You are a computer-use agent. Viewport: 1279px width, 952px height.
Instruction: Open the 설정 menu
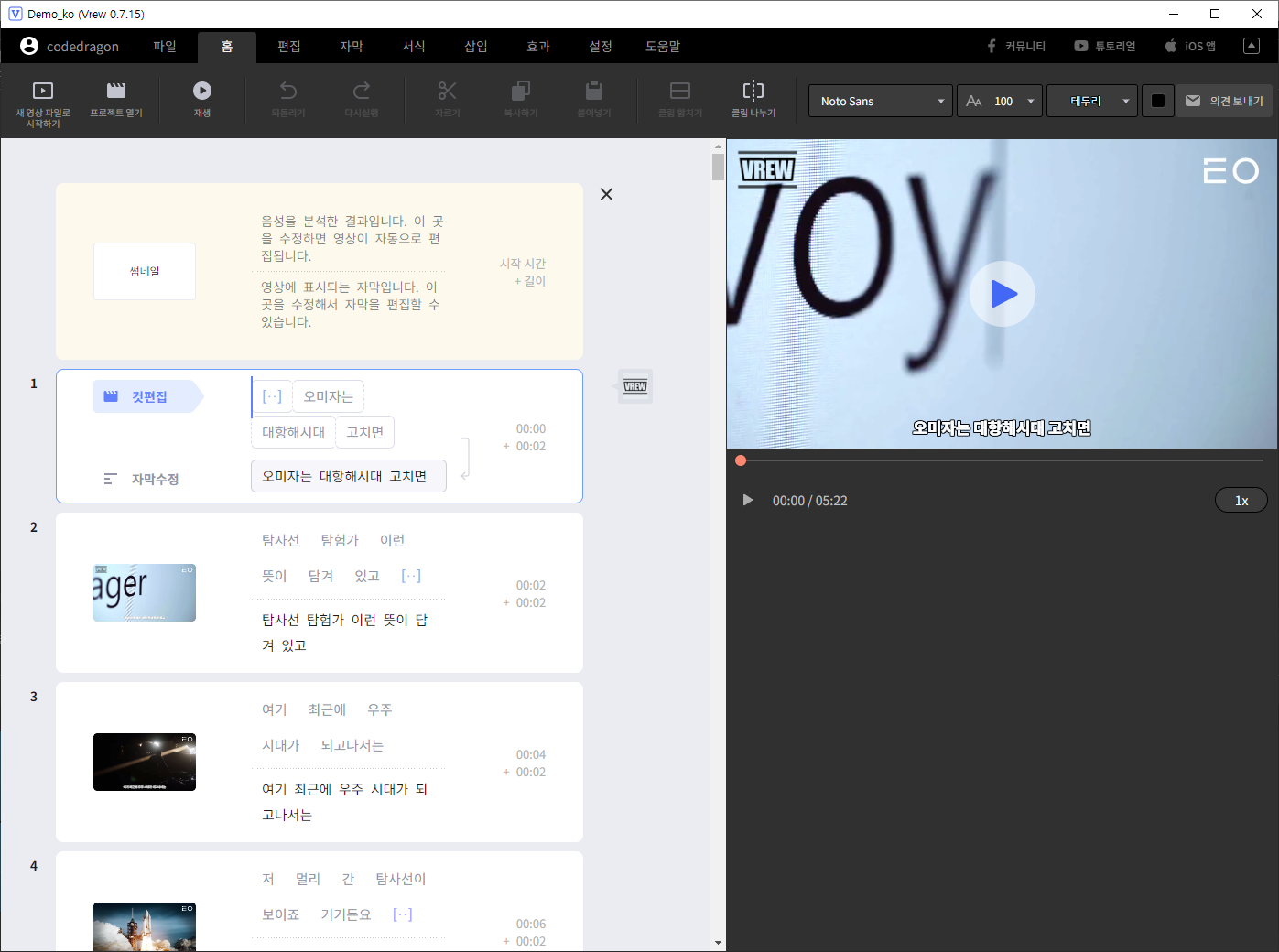coord(601,46)
